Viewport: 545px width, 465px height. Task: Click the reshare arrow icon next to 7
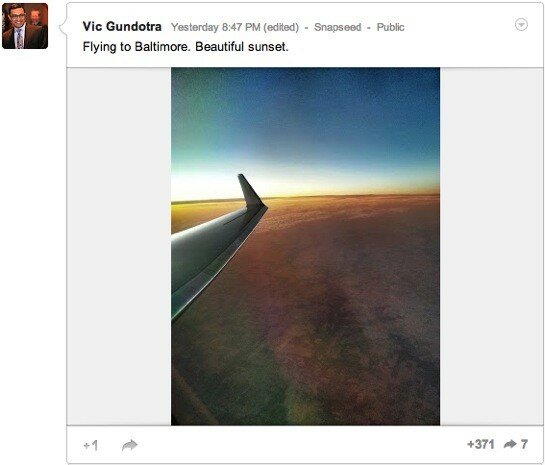[510, 444]
